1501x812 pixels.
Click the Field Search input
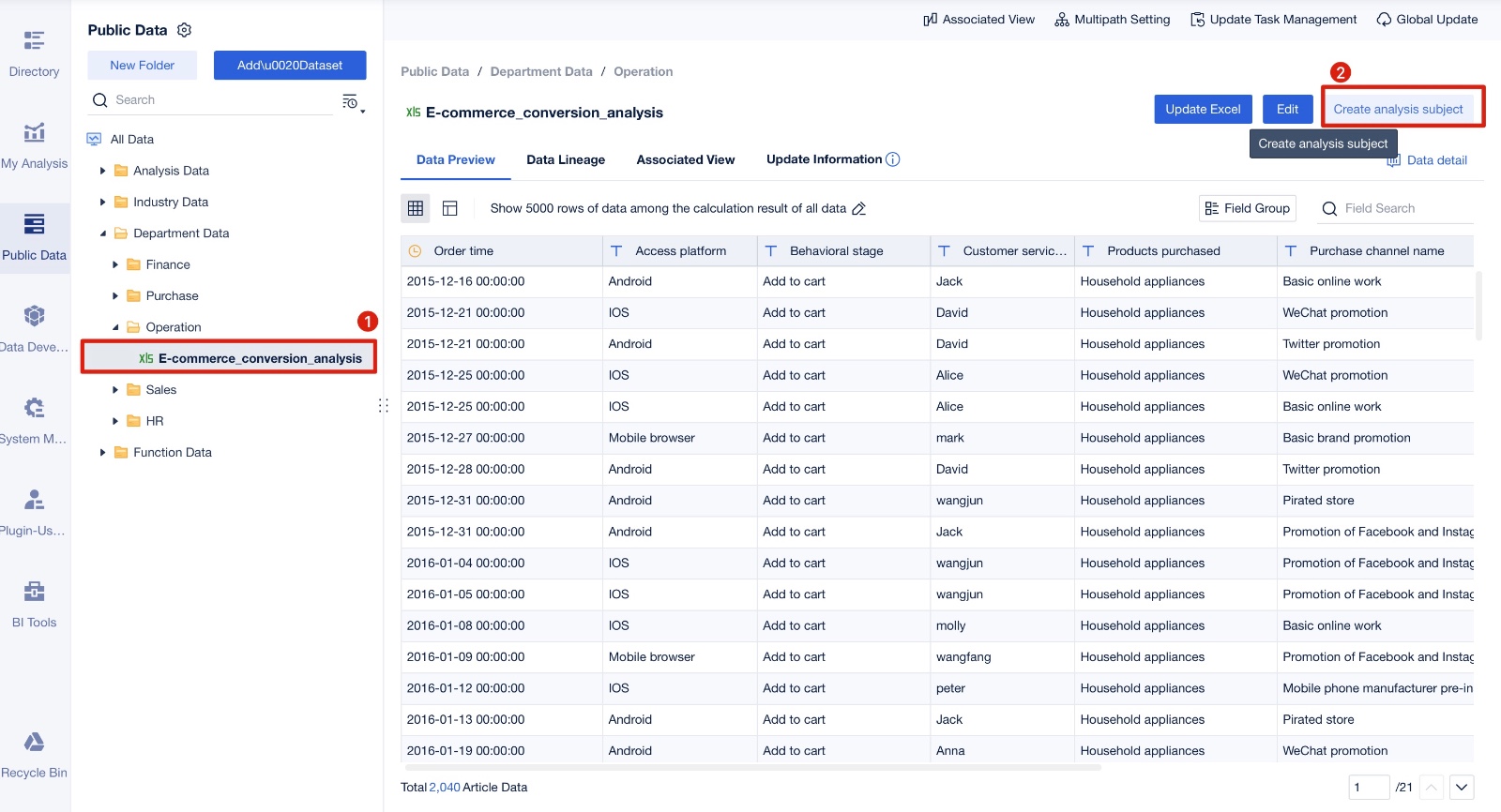coord(1407,208)
